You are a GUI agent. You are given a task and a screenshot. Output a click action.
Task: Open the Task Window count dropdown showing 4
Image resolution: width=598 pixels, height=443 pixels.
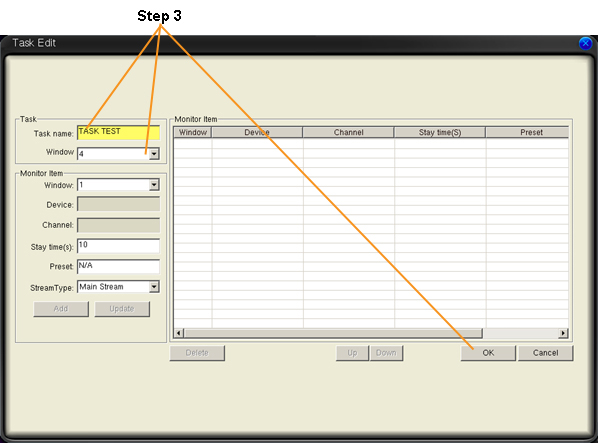click(154, 154)
